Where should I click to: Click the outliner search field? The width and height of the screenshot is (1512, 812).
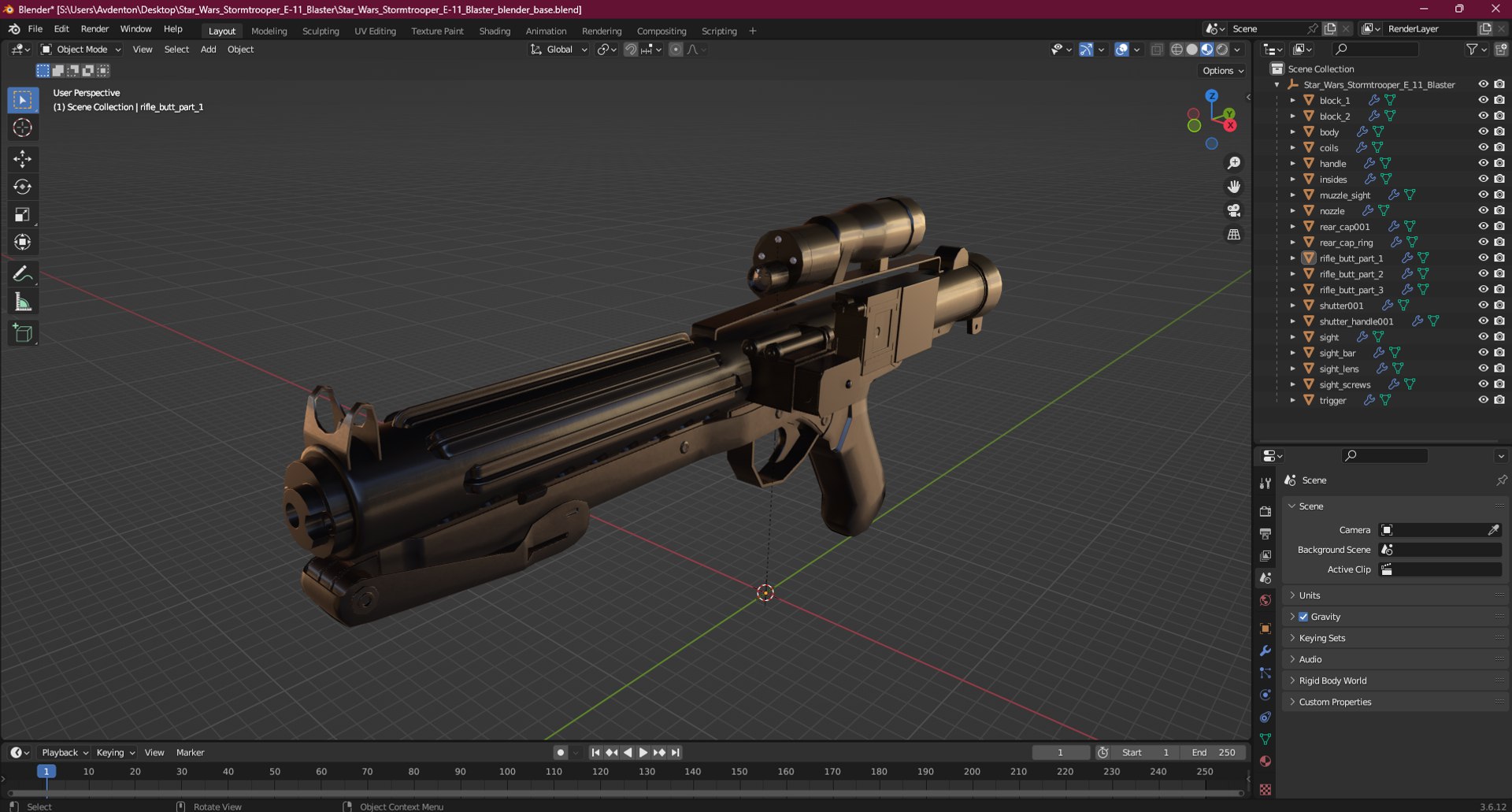click(x=1375, y=50)
